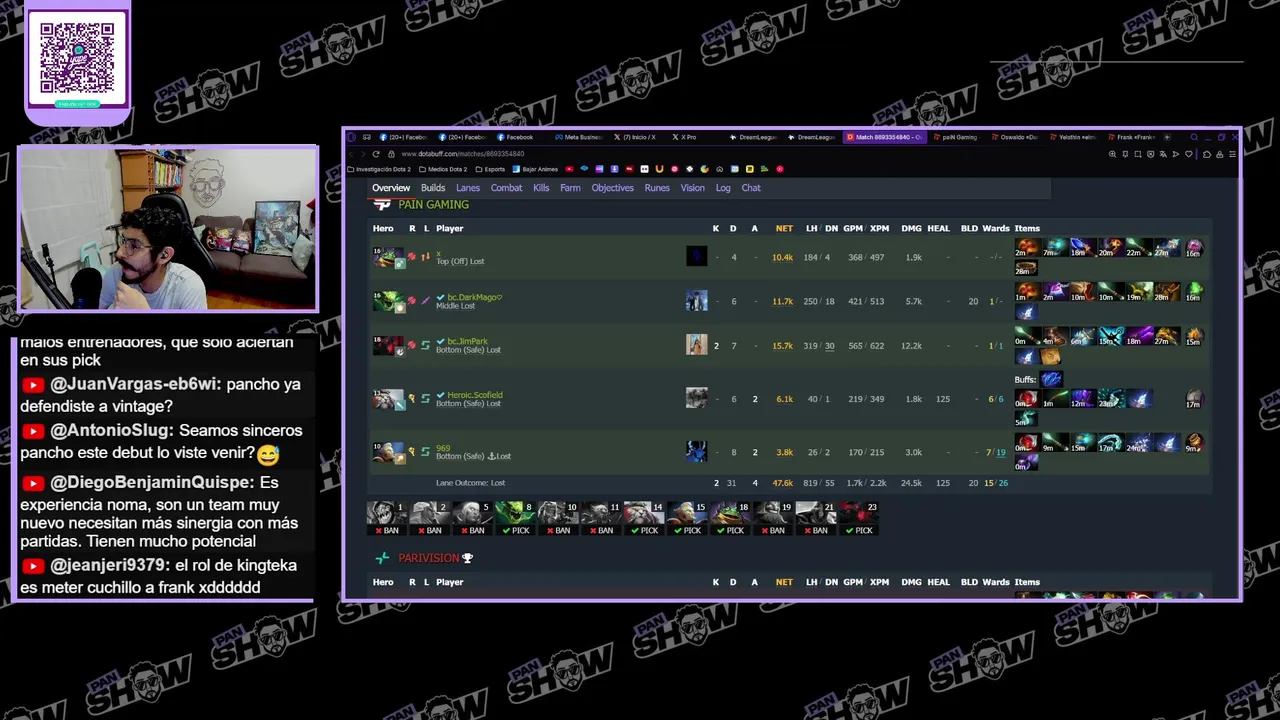Open the Meta Business browser tab

tap(580, 137)
